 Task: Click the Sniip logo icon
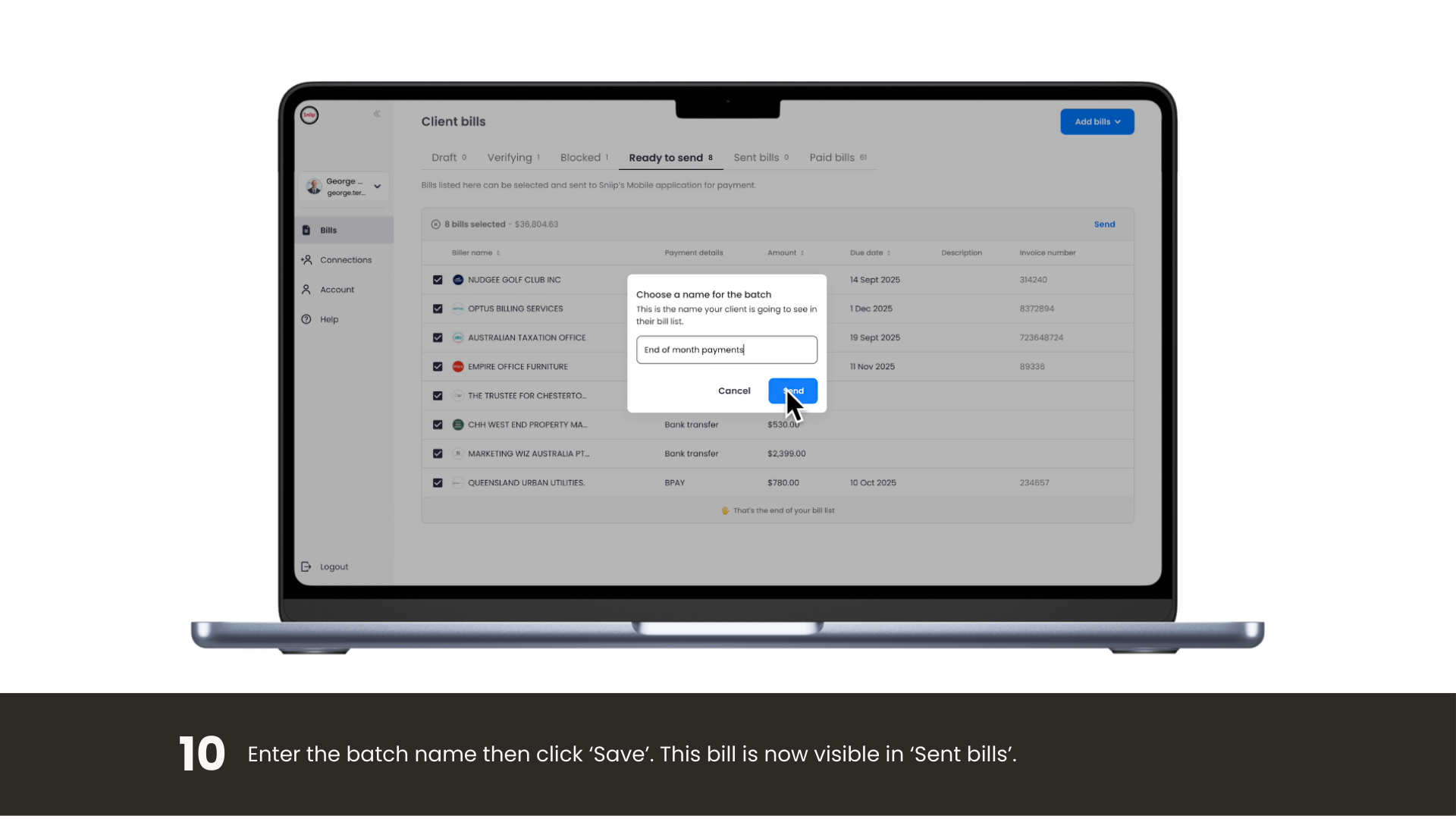point(309,115)
